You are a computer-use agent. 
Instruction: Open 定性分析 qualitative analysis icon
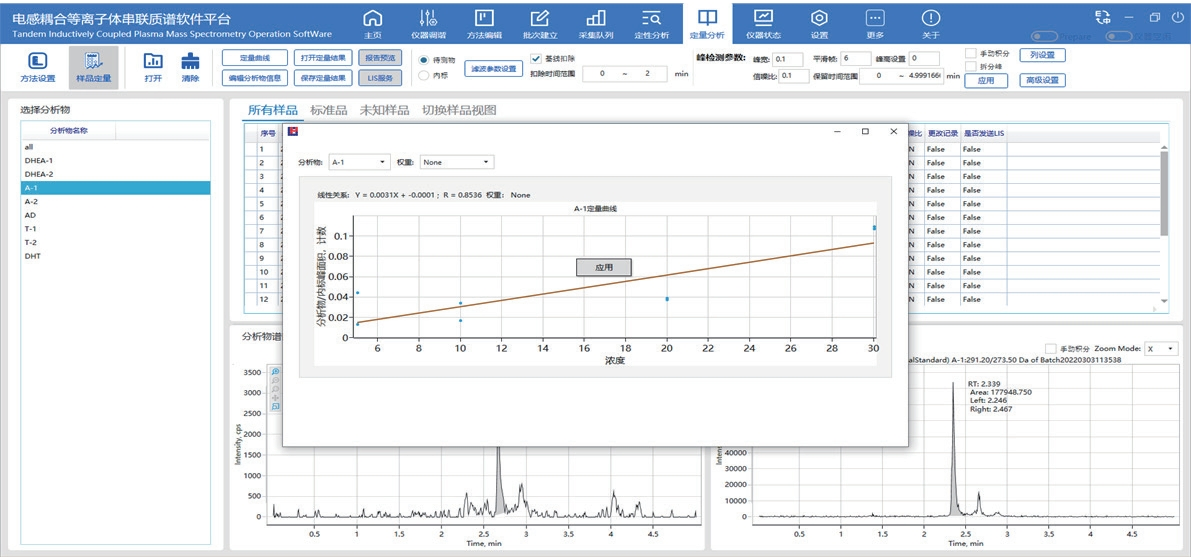[651, 18]
